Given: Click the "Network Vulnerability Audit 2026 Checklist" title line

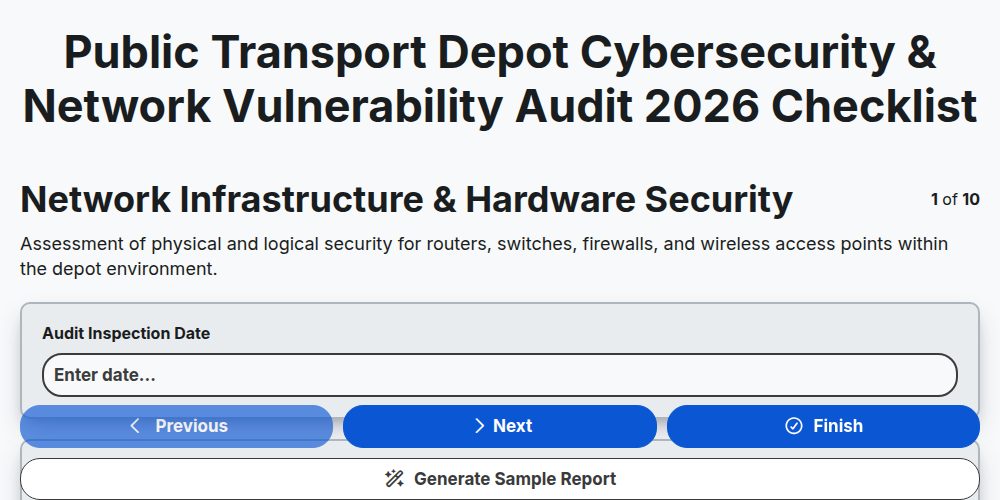Looking at the screenshot, I should point(500,107).
